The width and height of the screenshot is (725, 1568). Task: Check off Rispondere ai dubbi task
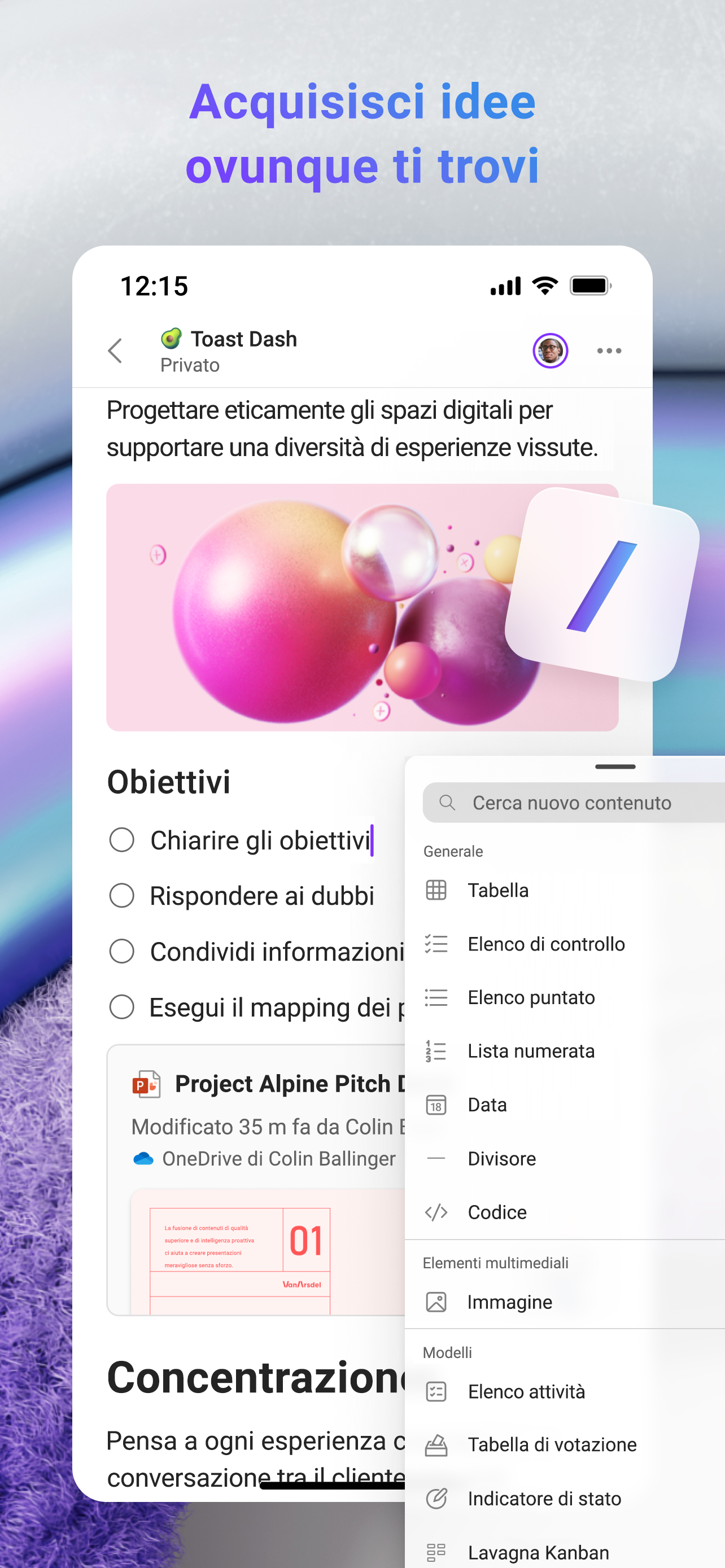point(122,895)
